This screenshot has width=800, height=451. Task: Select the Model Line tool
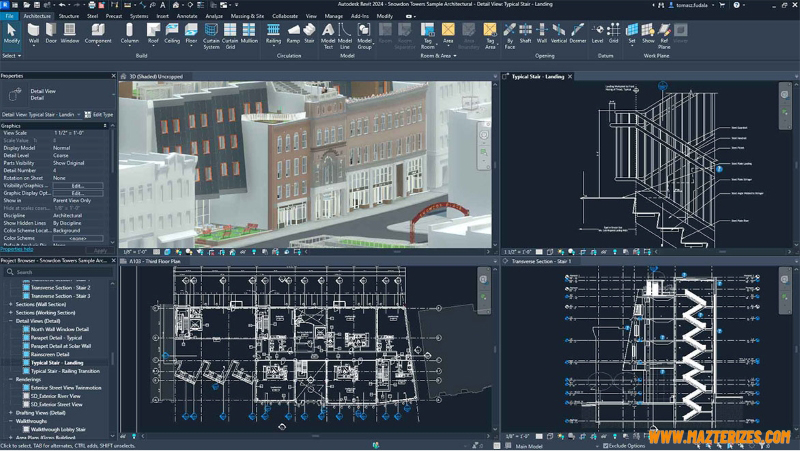(x=345, y=36)
